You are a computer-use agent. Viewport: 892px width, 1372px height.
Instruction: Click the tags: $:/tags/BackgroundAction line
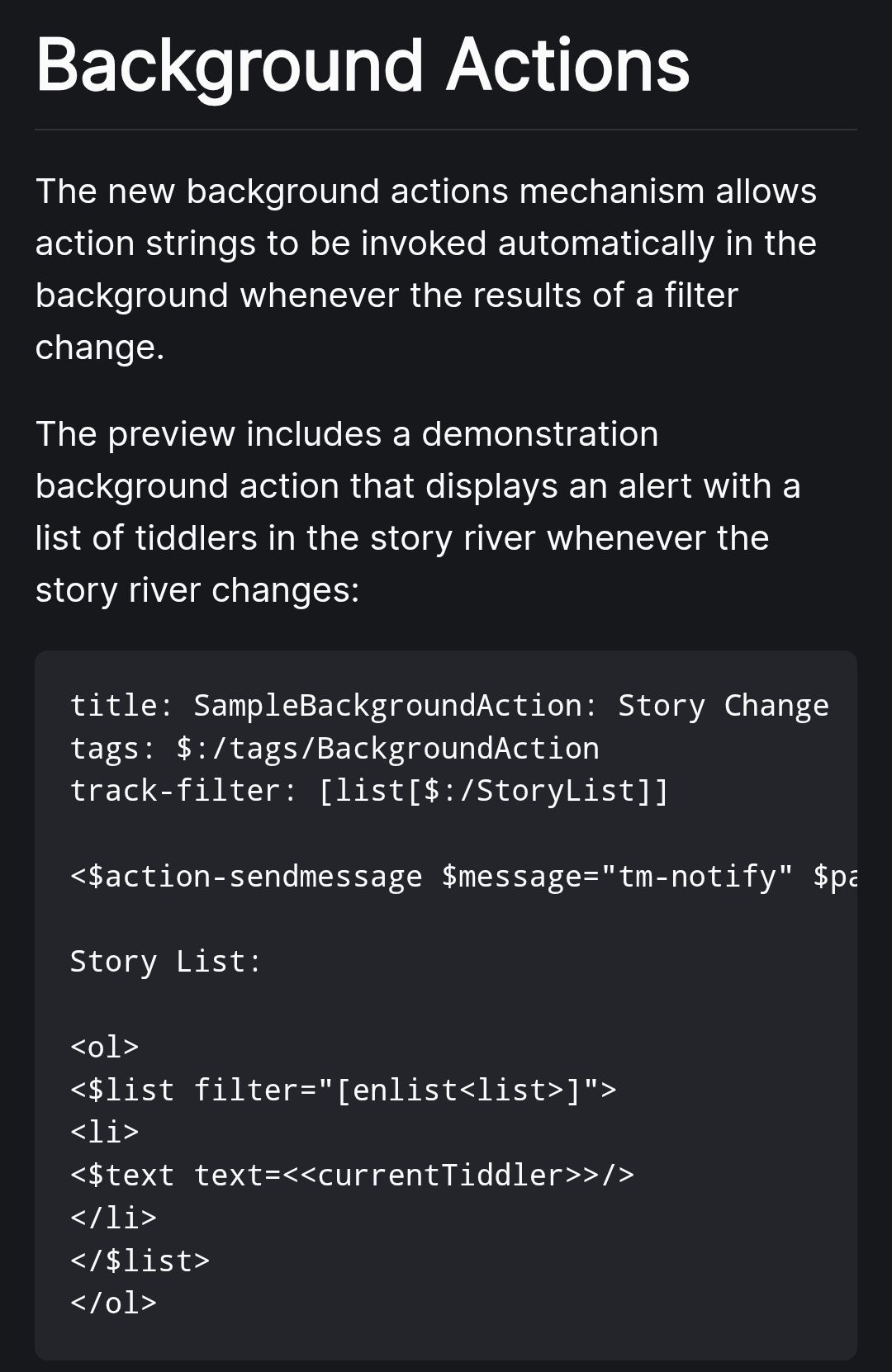(334, 749)
